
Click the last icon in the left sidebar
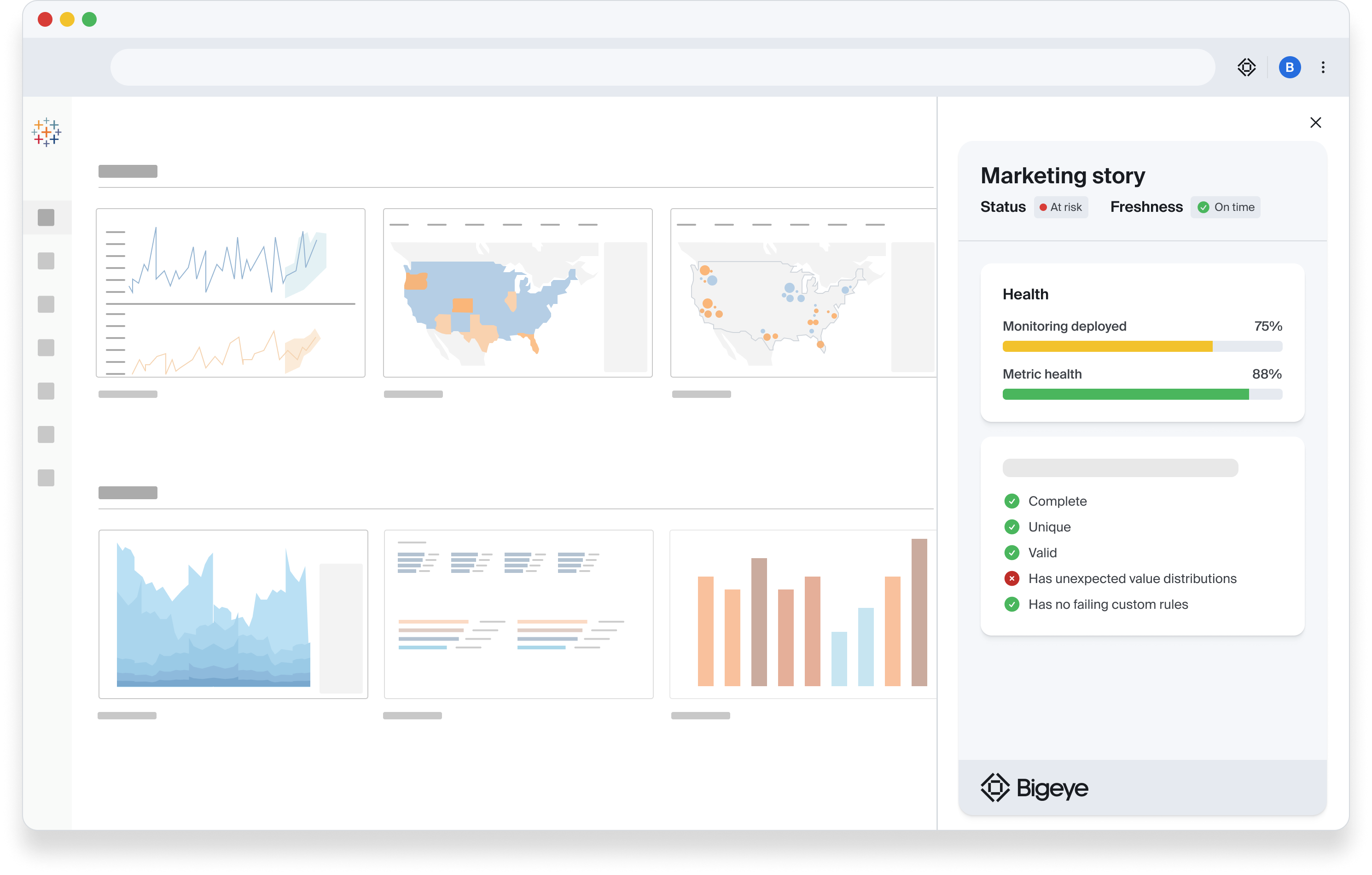coord(46,478)
